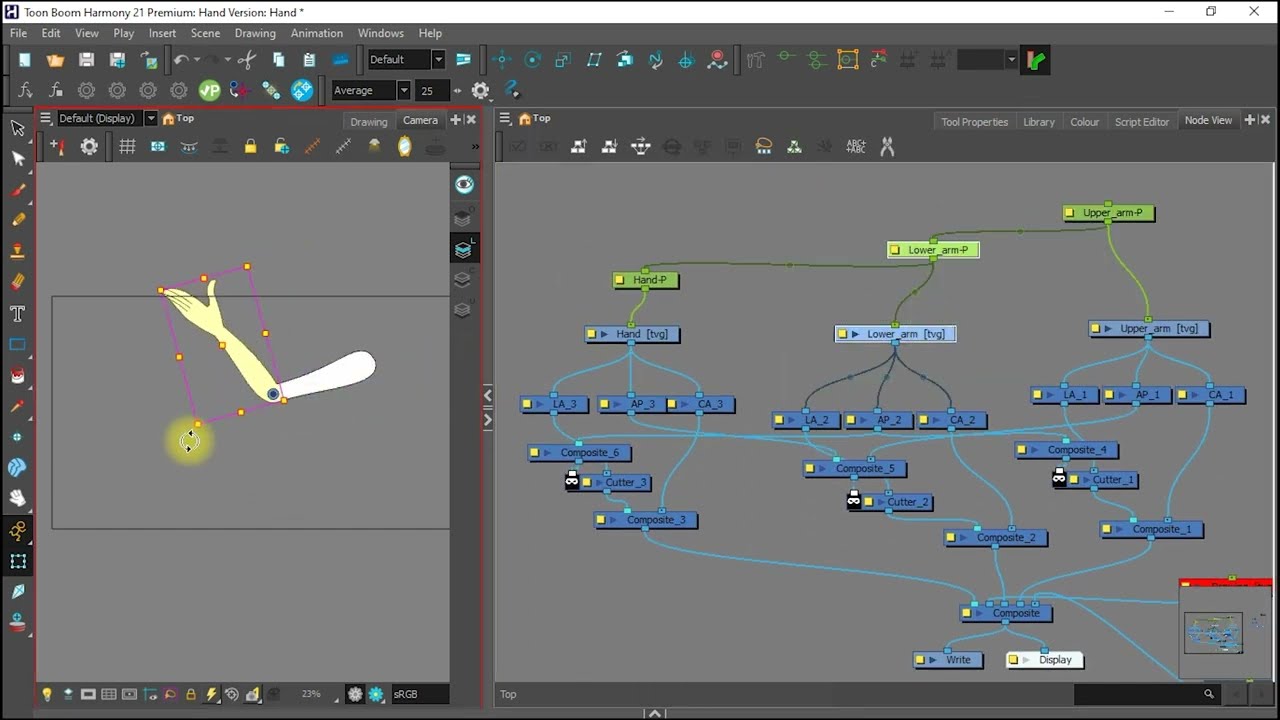Open the Average dropdown in toolbar
This screenshot has width=1280, height=720.
click(x=370, y=90)
